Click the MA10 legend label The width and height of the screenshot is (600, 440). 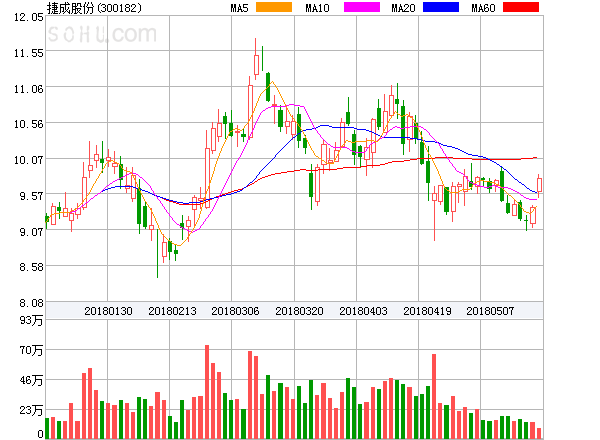(317, 8)
